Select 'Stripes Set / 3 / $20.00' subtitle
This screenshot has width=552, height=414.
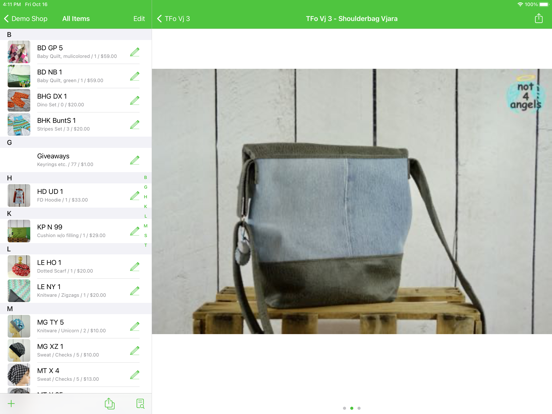tap(63, 129)
